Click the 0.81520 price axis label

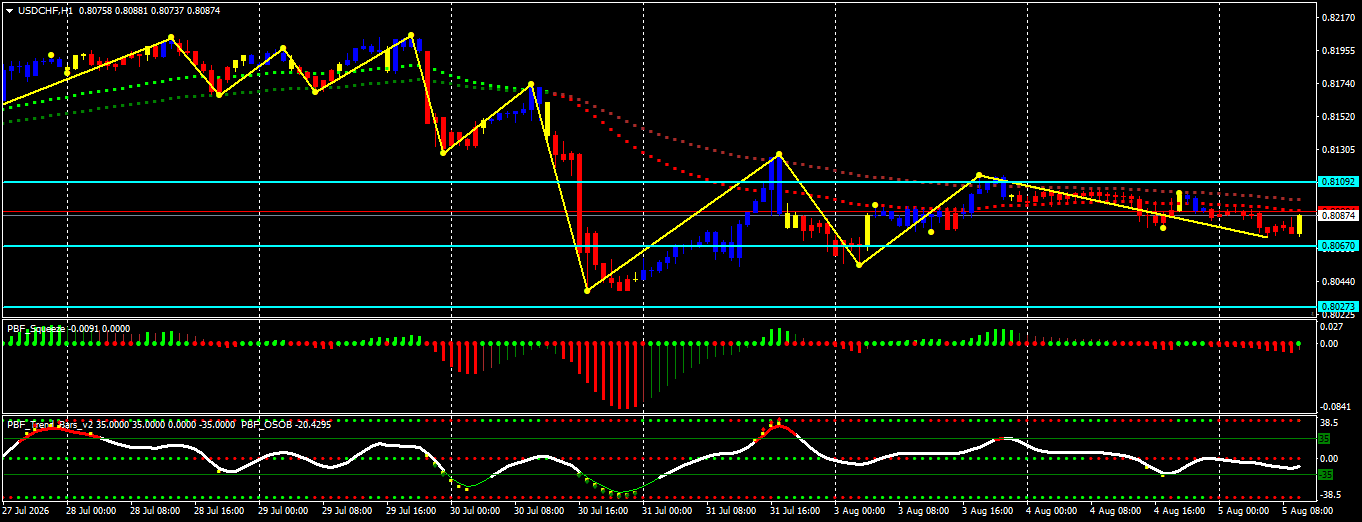(1337, 117)
